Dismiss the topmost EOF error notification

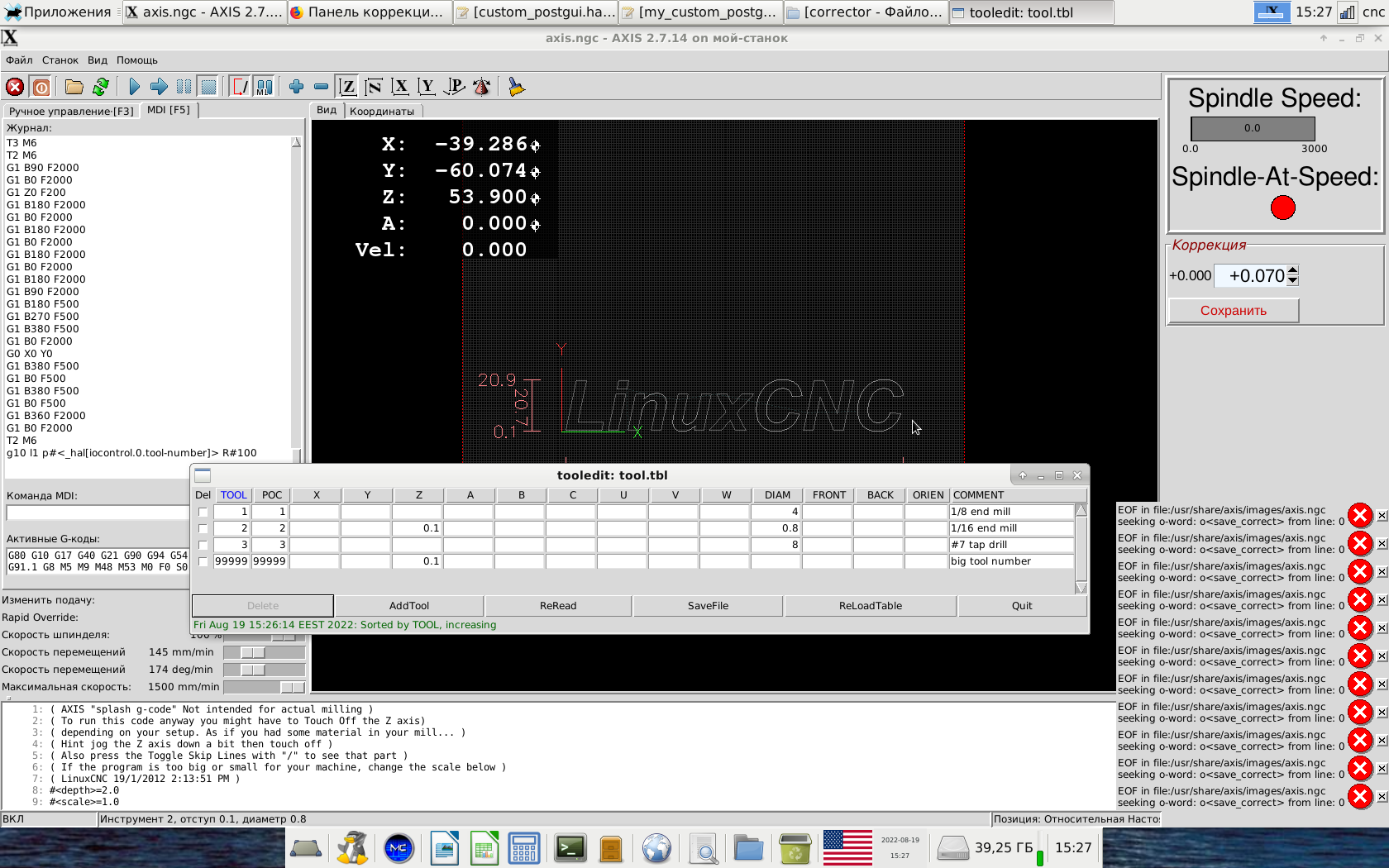(x=1382, y=516)
